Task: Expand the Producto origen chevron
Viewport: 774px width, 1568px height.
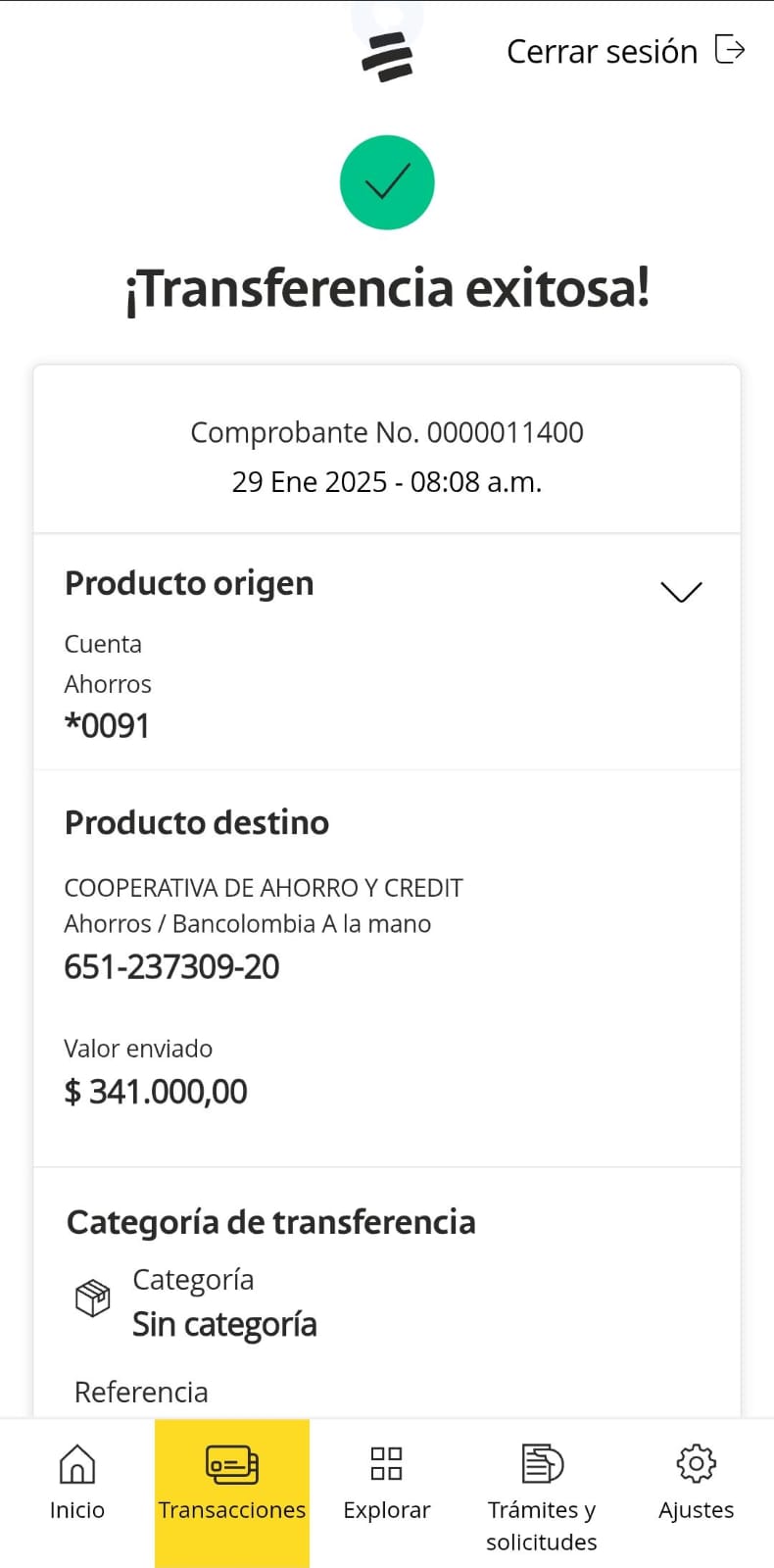Action: coord(681,592)
